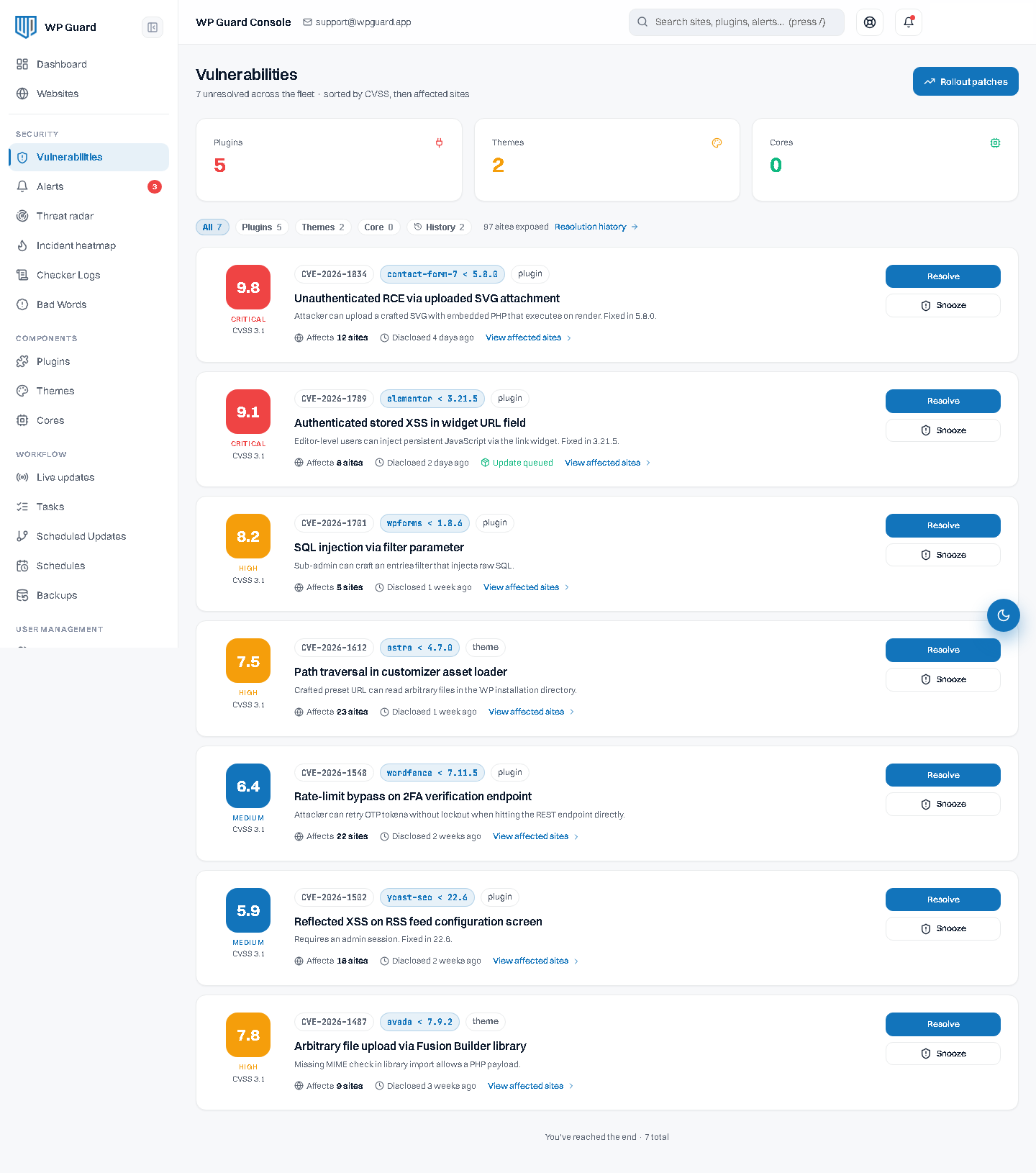Resolve the avada arbitrary file upload vulnerability

pos(942,1024)
